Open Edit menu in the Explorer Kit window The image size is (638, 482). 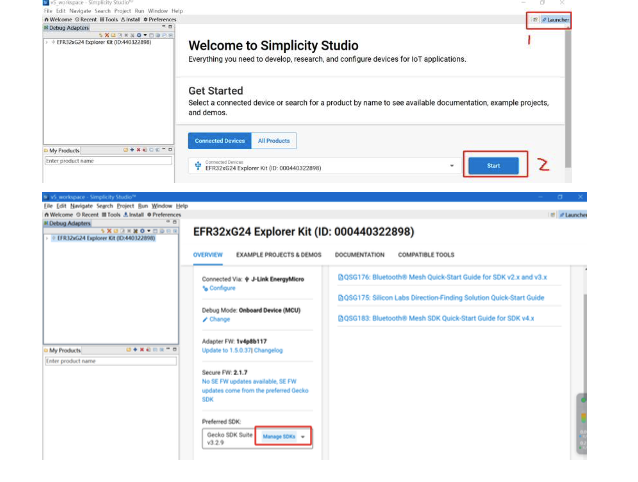[61, 206]
